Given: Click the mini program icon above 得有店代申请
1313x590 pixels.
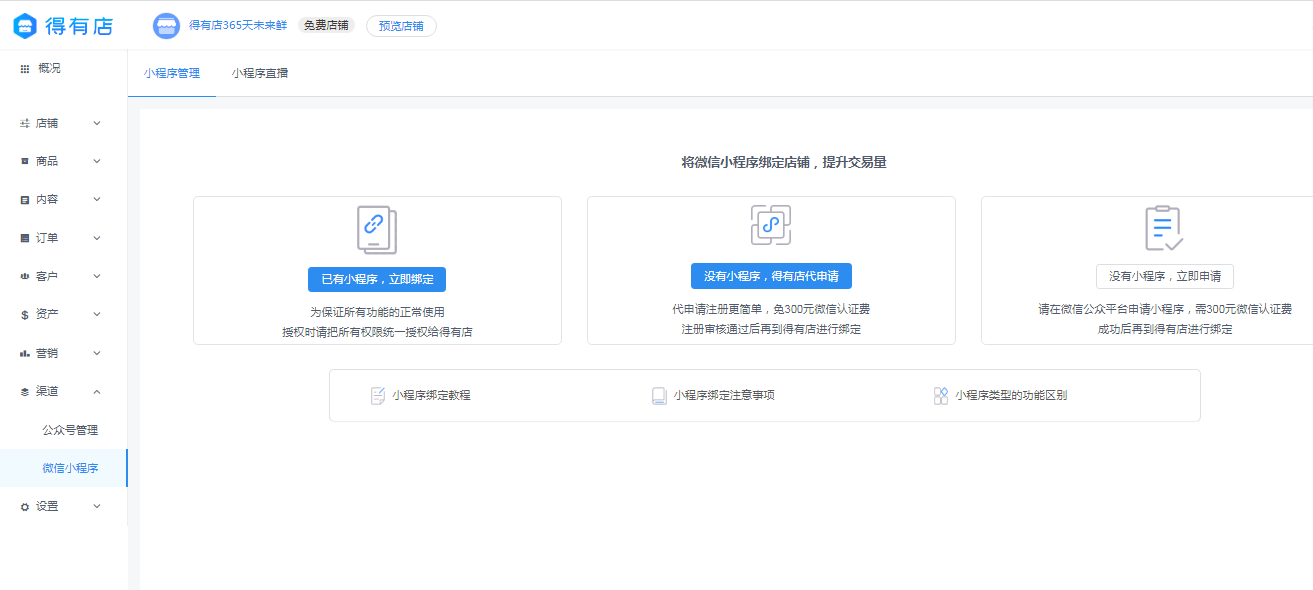Looking at the screenshot, I should [x=771, y=225].
